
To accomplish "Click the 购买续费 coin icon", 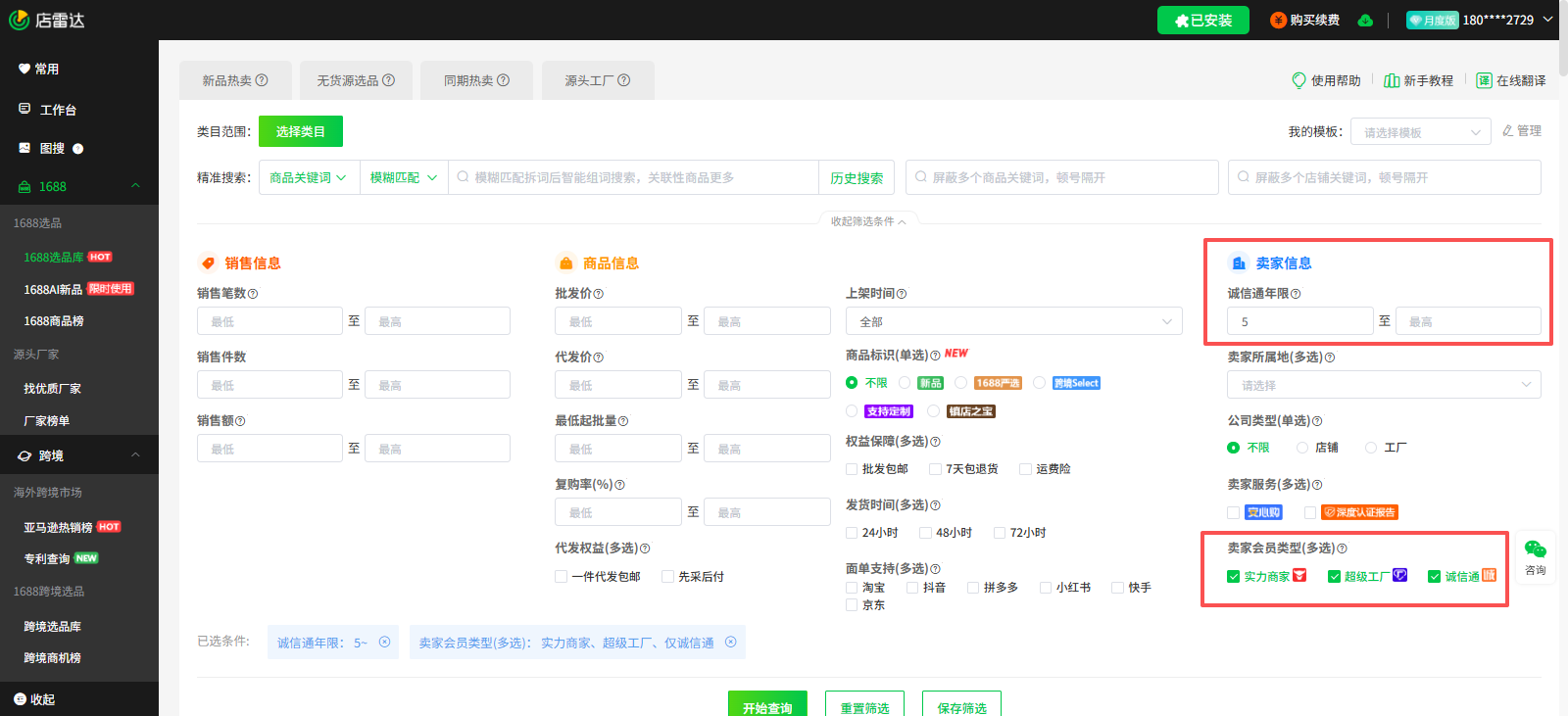I will tap(1278, 21).
